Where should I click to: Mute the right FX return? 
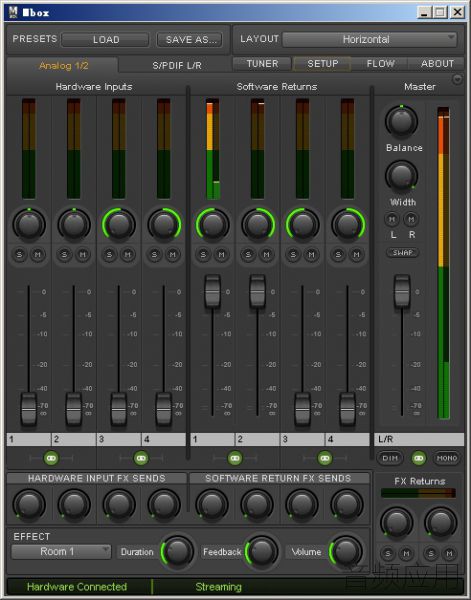tap(449, 553)
